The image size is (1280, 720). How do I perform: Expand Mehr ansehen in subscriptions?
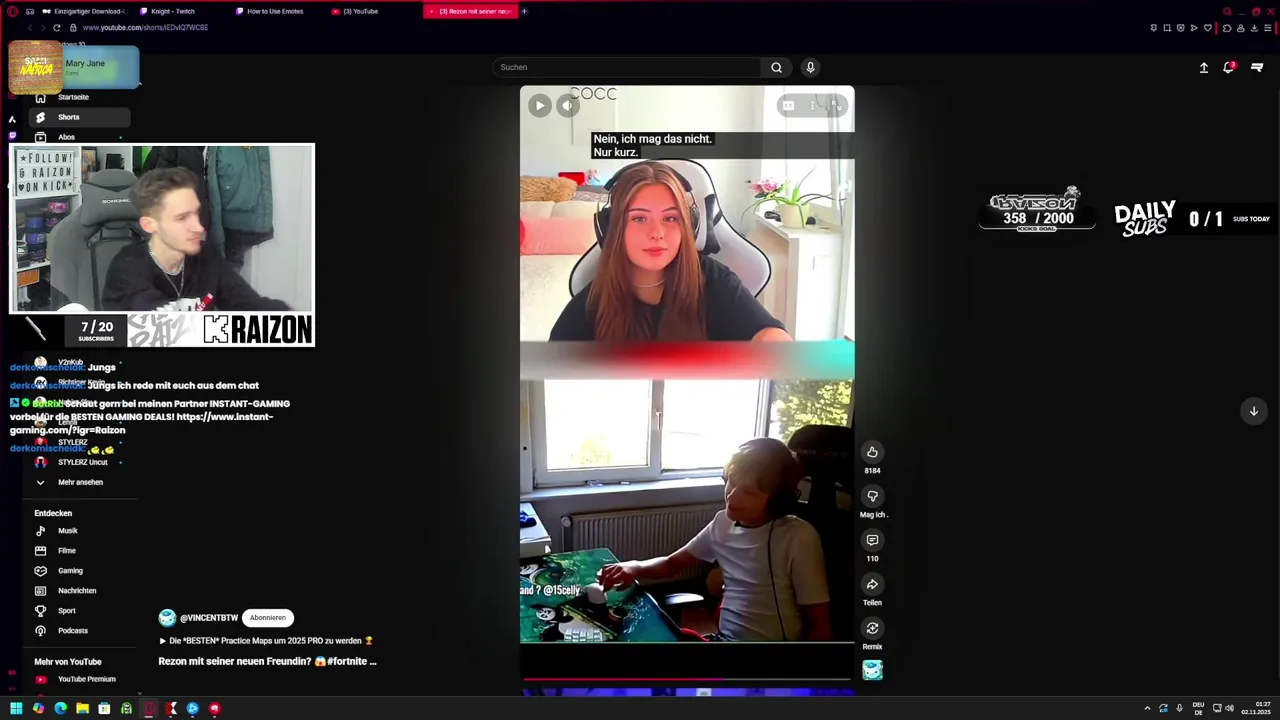click(x=80, y=482)
